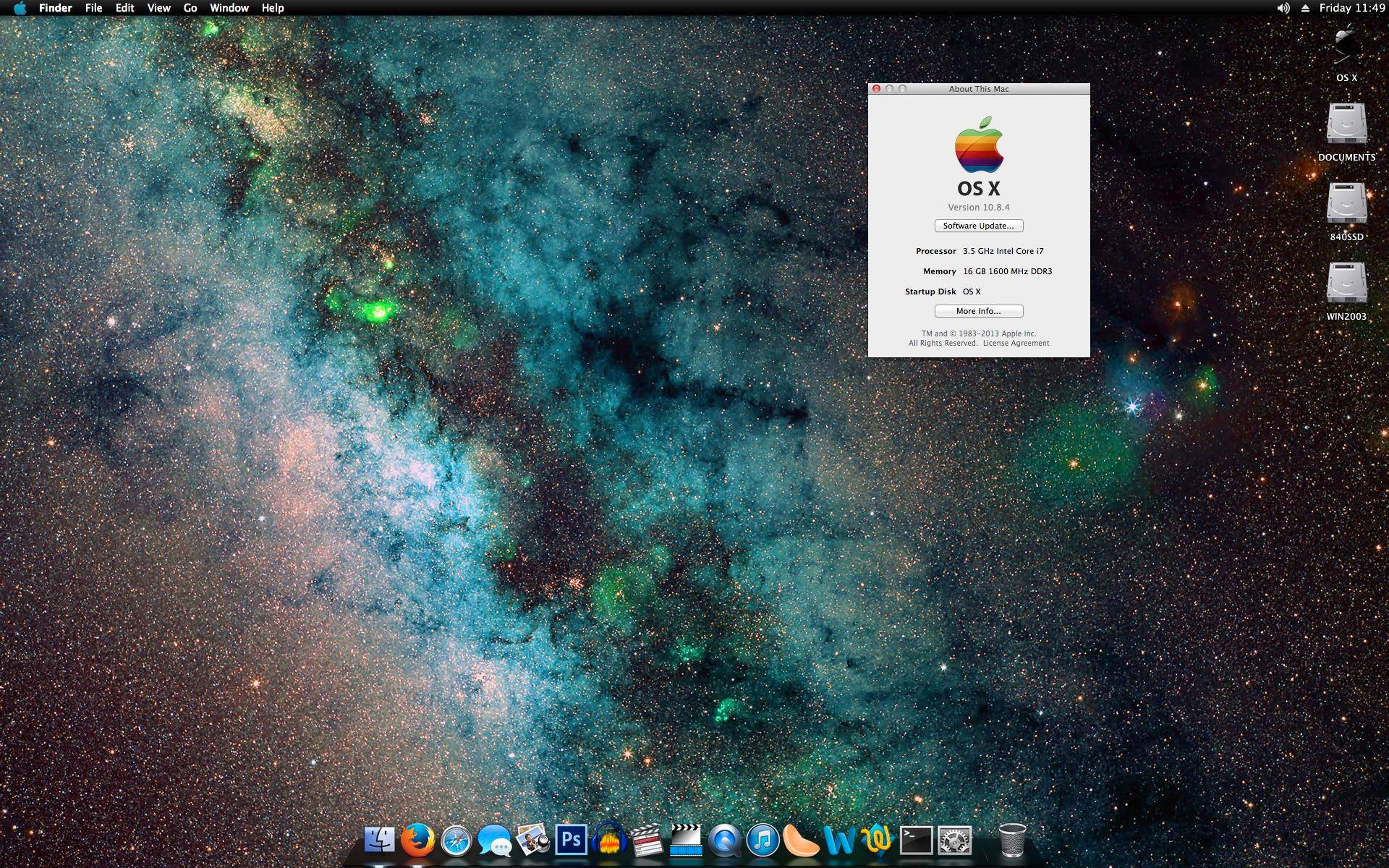Click the Friday 11:49 clock

click(1352, 8)
